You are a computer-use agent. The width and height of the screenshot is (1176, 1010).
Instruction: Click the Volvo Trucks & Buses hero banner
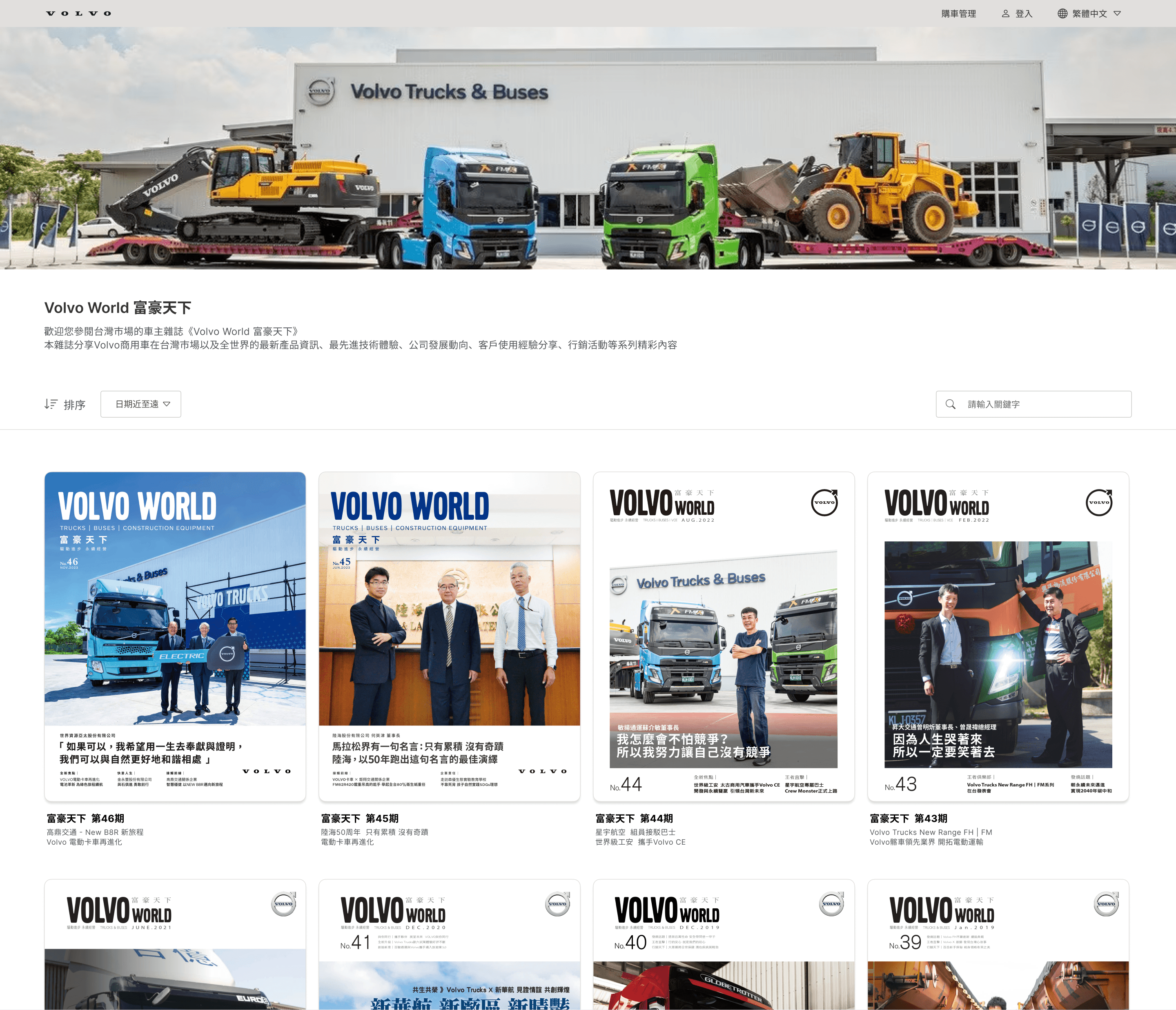[588, 148]
